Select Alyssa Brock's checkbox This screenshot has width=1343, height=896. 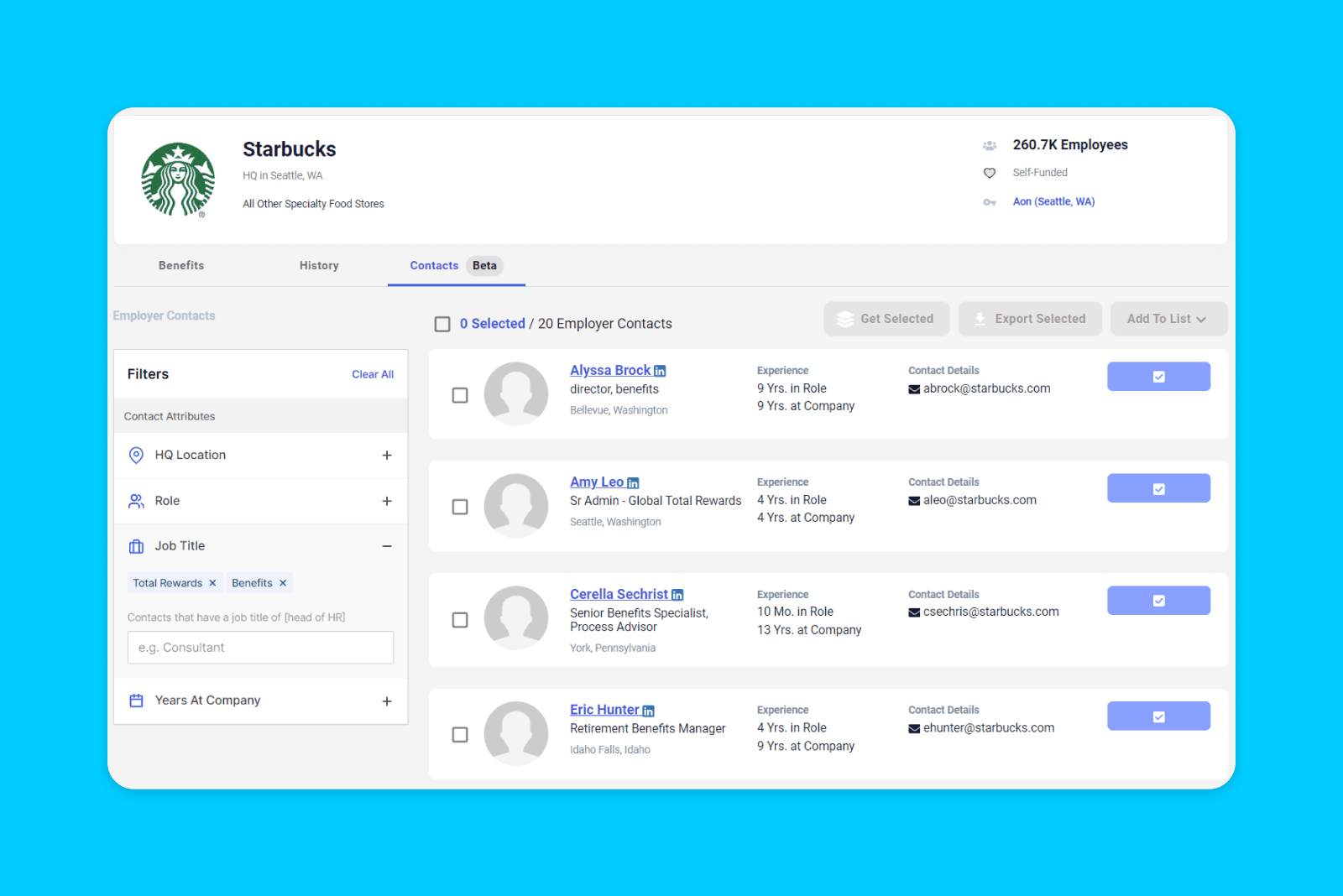click(x=460, y=395)
